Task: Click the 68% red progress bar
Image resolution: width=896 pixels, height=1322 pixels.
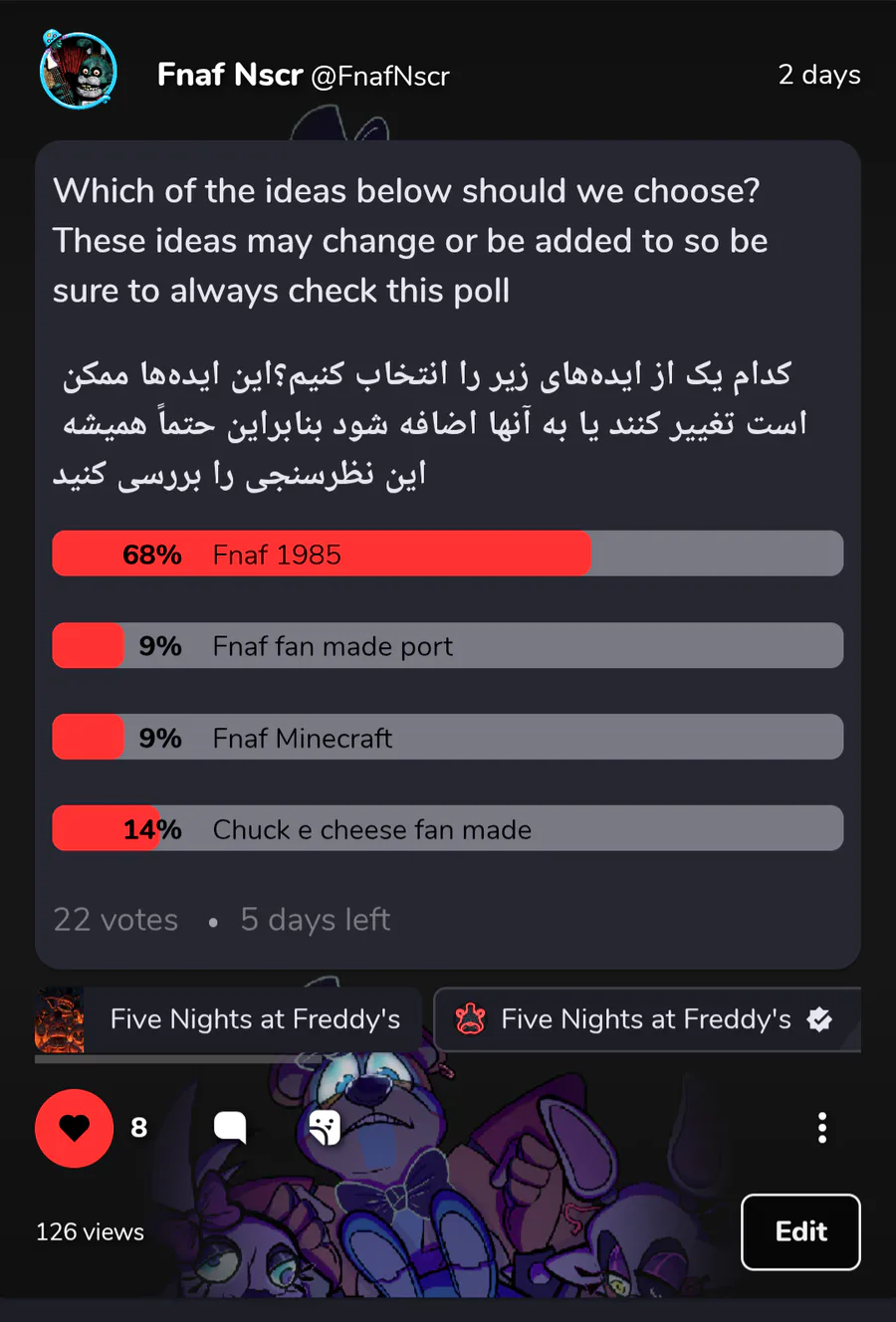Action: click(322, 553)
